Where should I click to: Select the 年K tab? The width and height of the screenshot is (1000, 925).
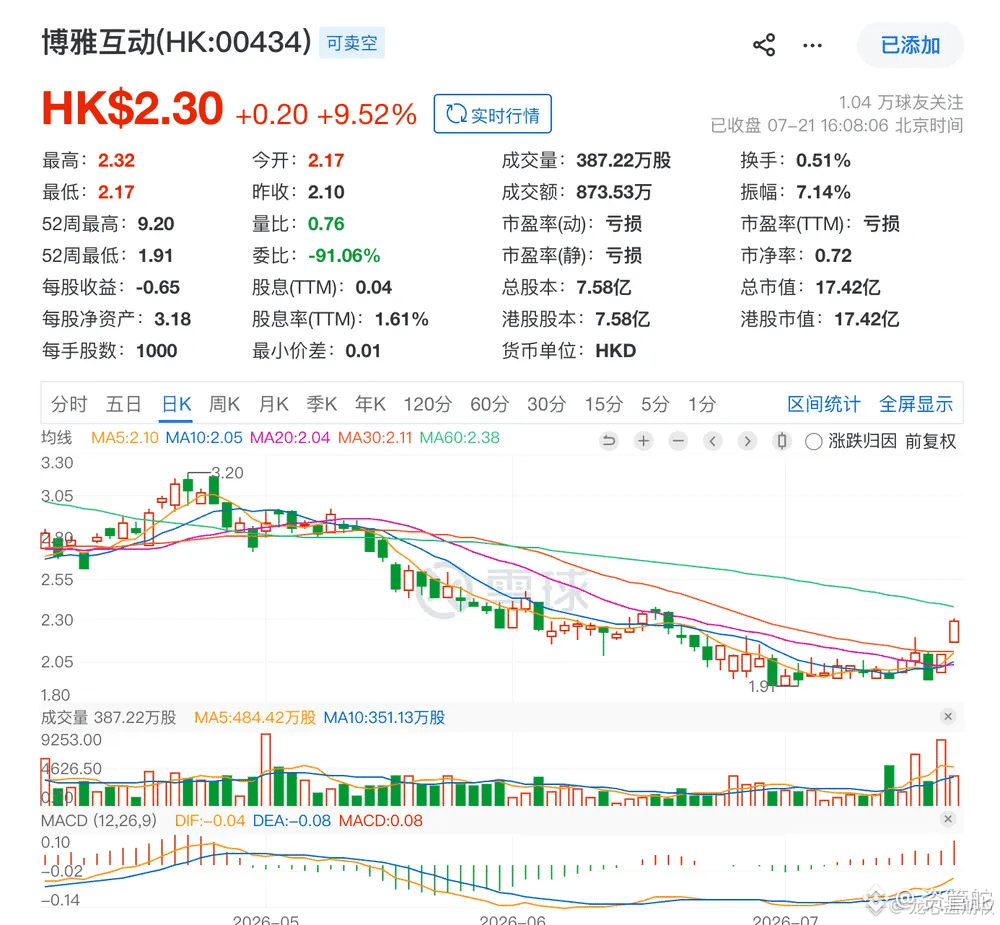[371, 404]
